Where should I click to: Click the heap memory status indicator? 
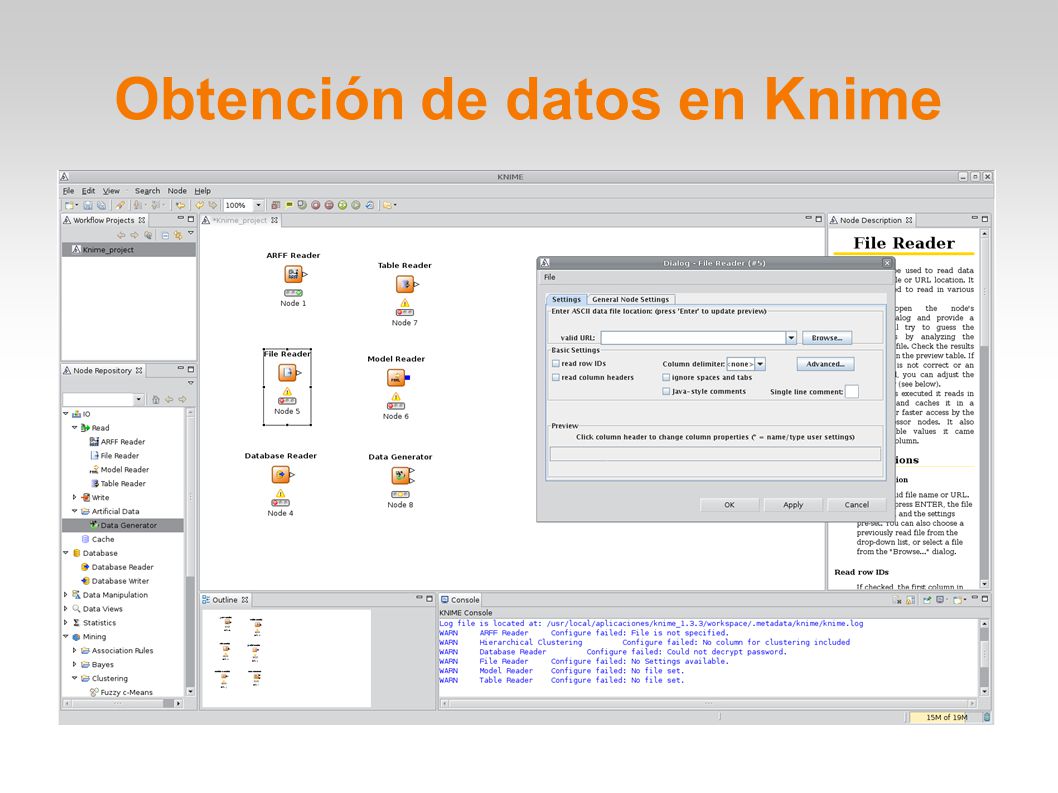(945, 717)
